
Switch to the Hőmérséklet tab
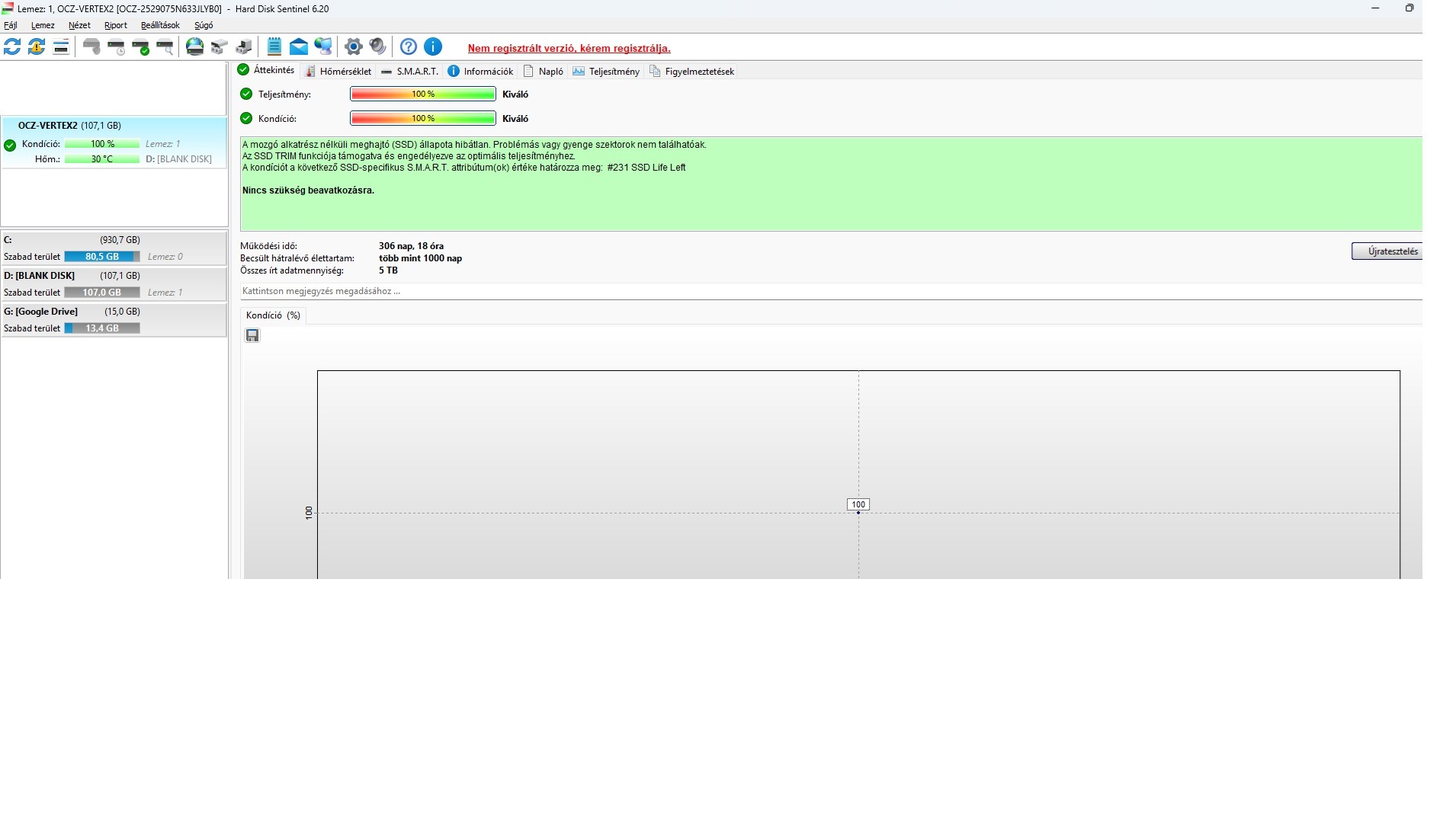point(338,71)
